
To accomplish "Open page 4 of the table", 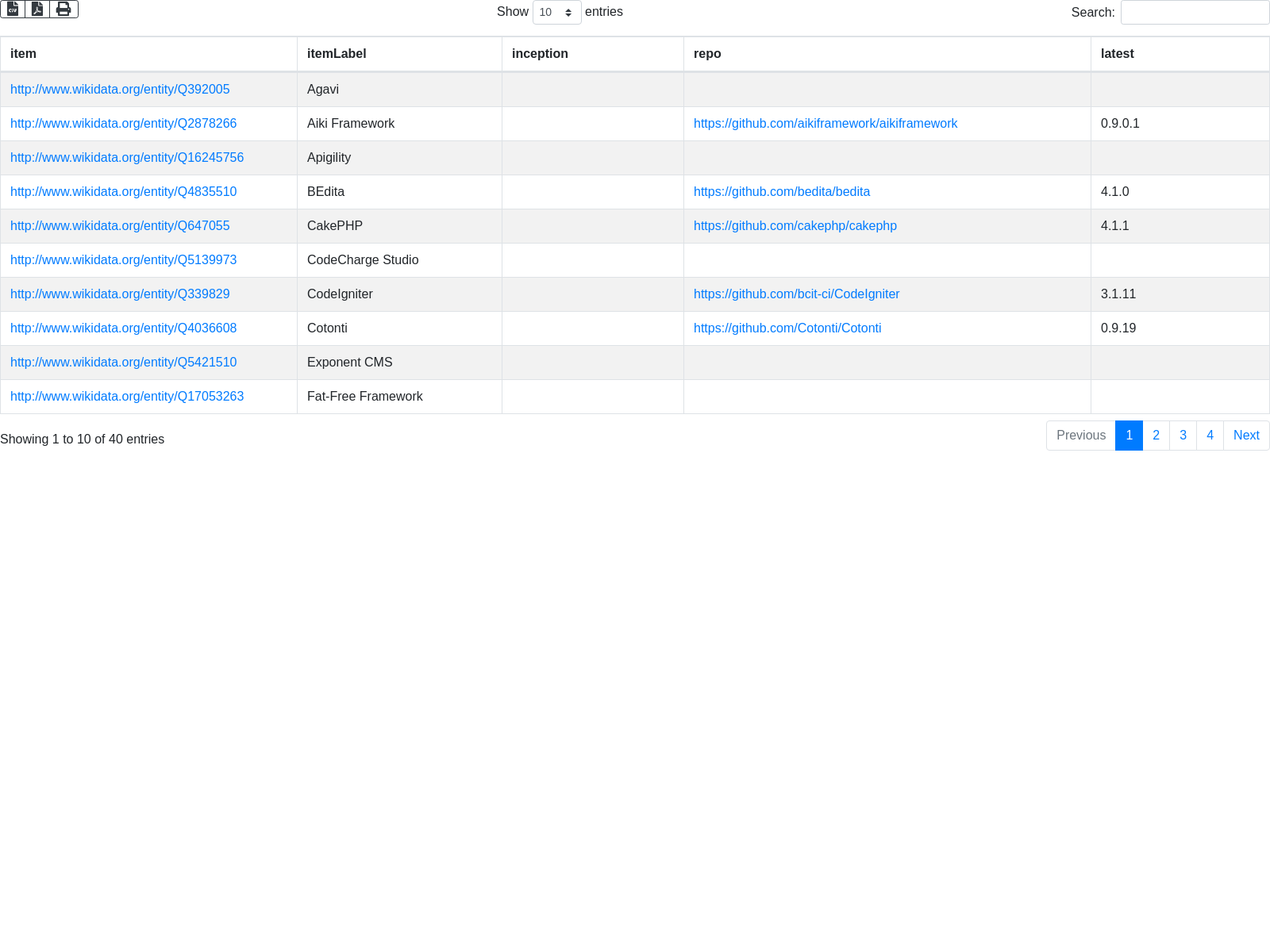I will point(1210,436).
